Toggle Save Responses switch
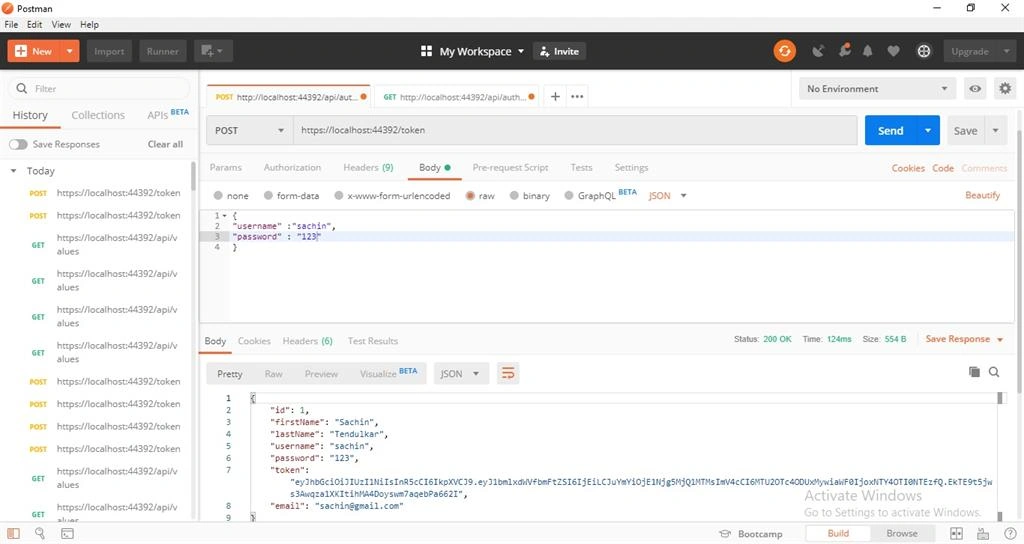Screen dimensions: 1024x544 [18, 144]
